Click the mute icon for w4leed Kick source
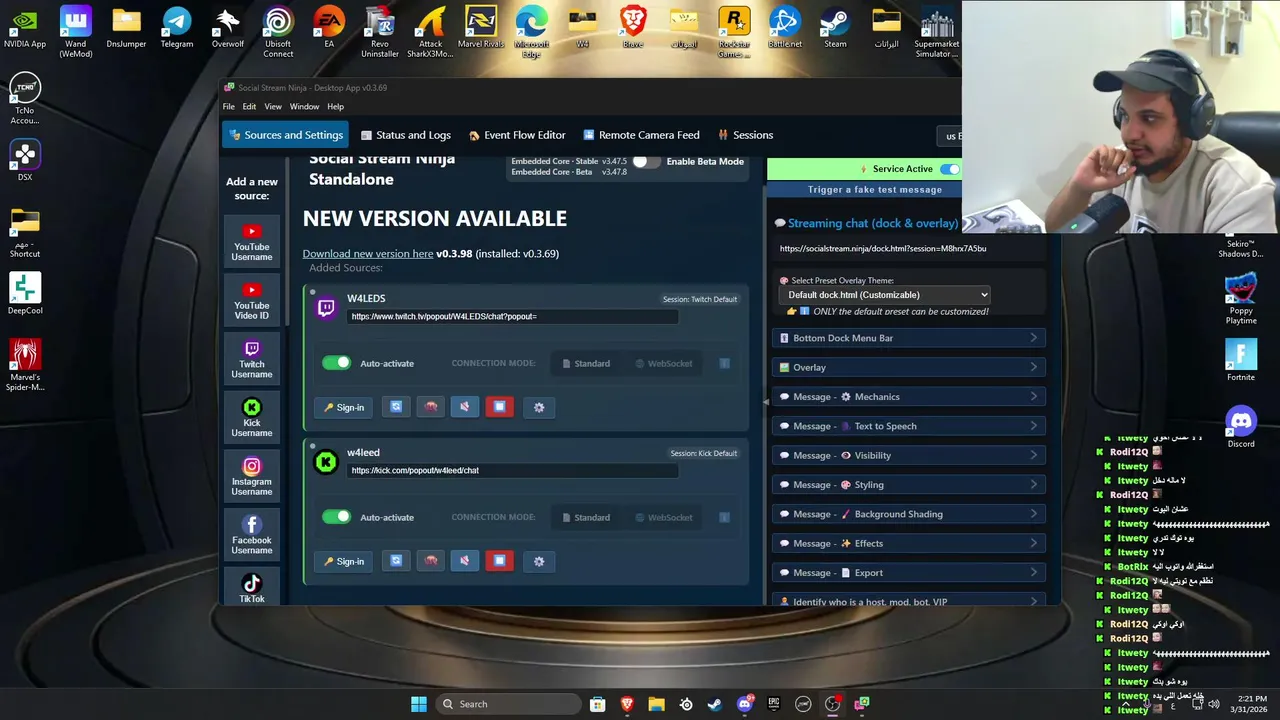The height and width of the screenshot is (720, 1280). [464, 561]
